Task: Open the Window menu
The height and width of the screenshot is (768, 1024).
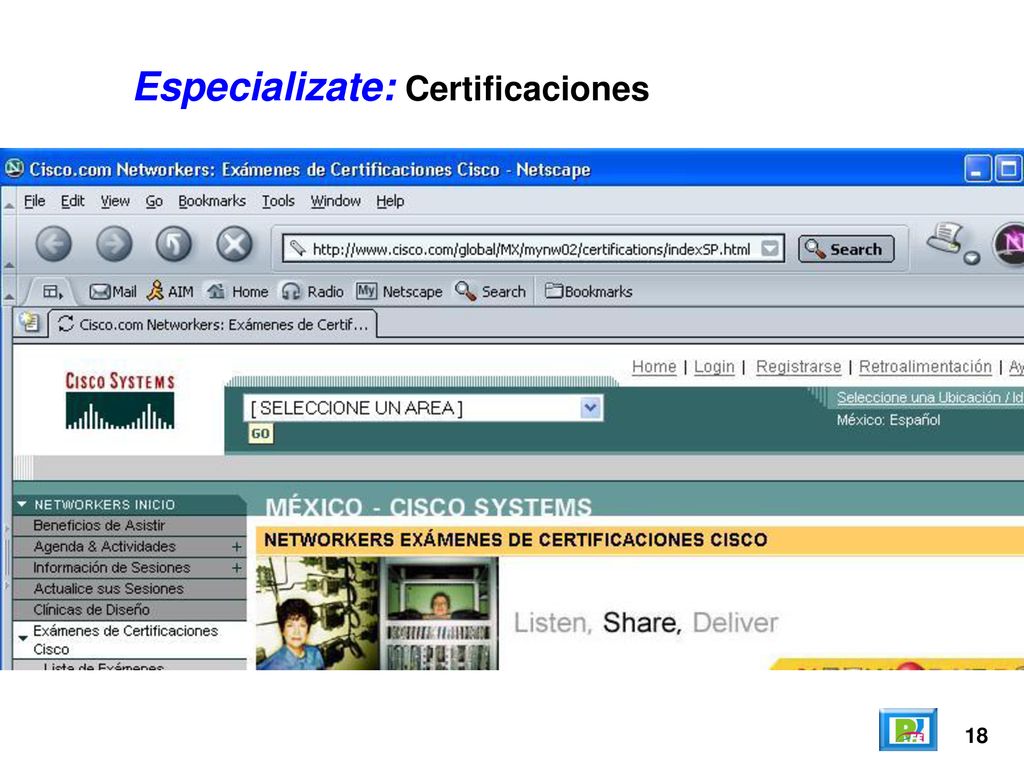Action: (336, 201)
